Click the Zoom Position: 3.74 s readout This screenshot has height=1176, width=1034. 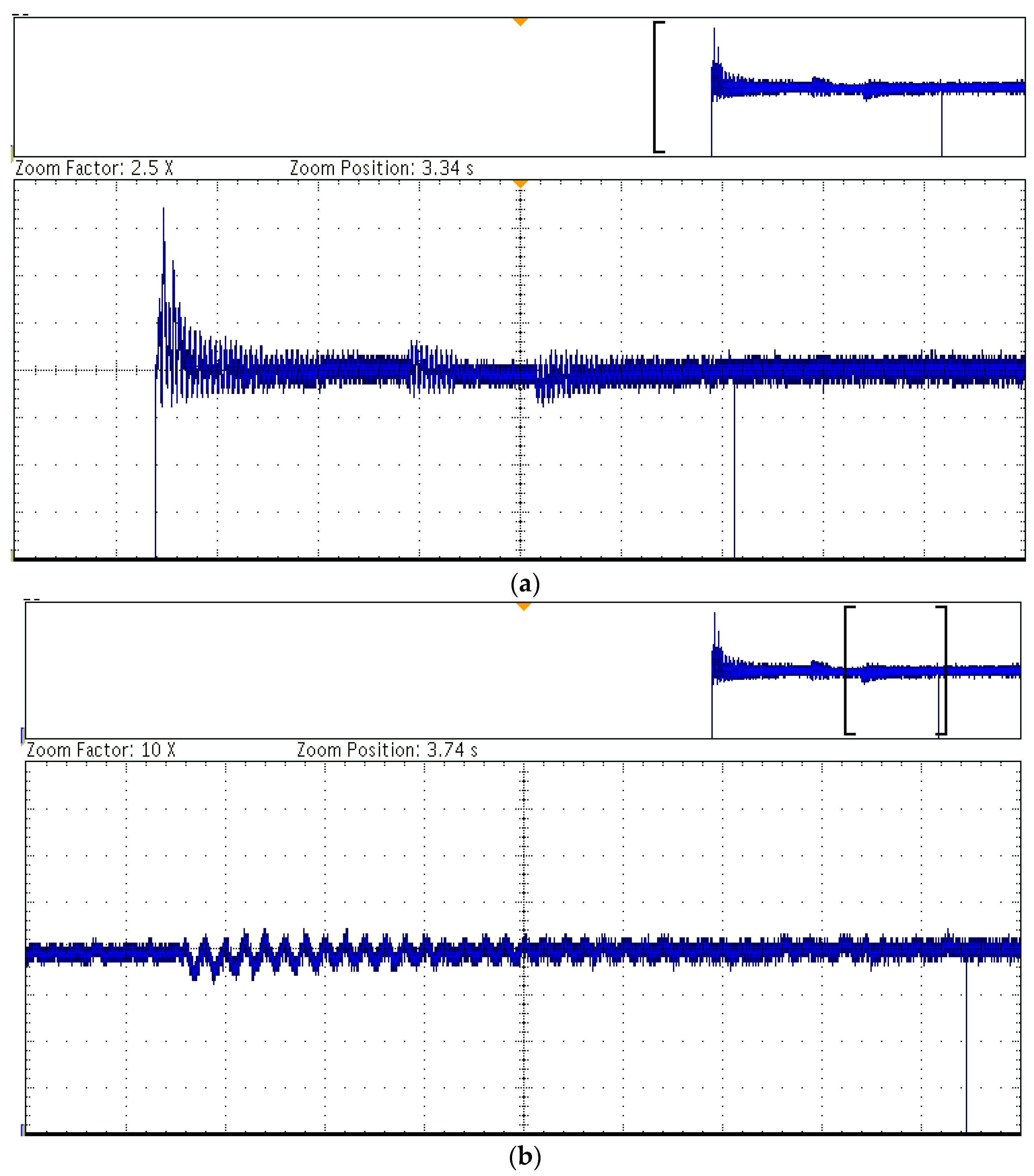pos(387,750)
